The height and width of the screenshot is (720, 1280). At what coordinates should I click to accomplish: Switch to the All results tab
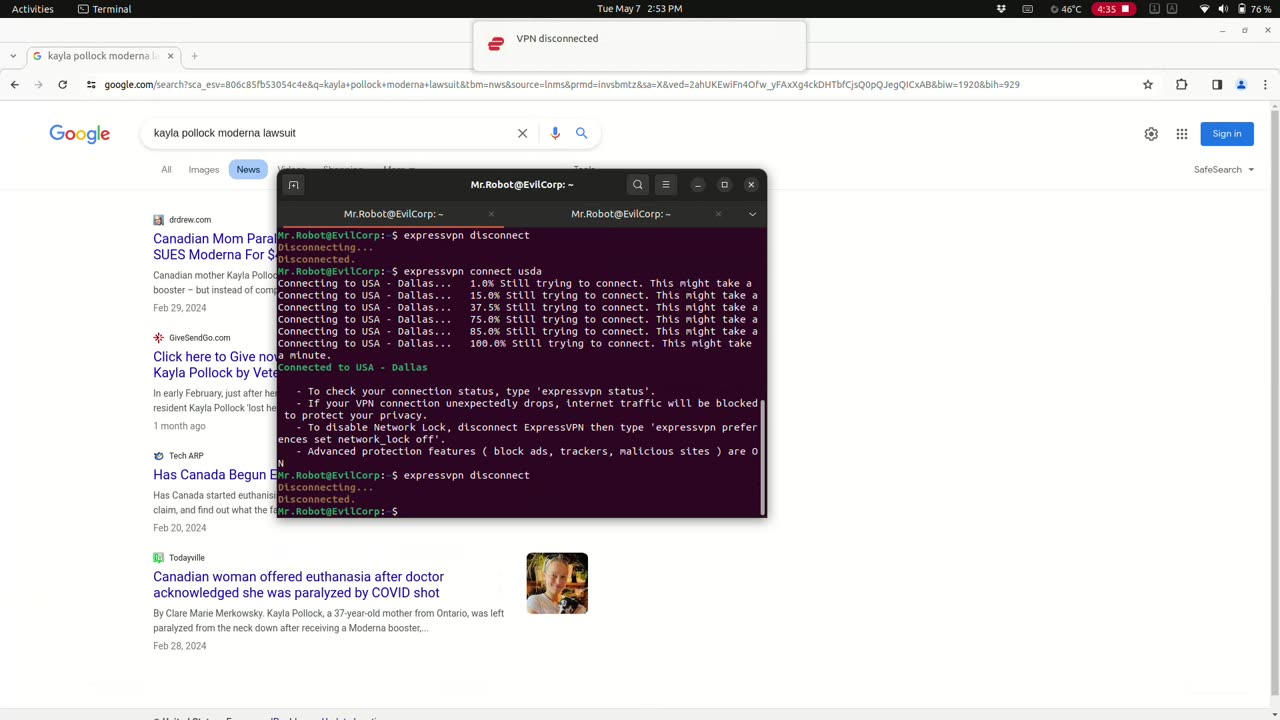coord(166,170)
